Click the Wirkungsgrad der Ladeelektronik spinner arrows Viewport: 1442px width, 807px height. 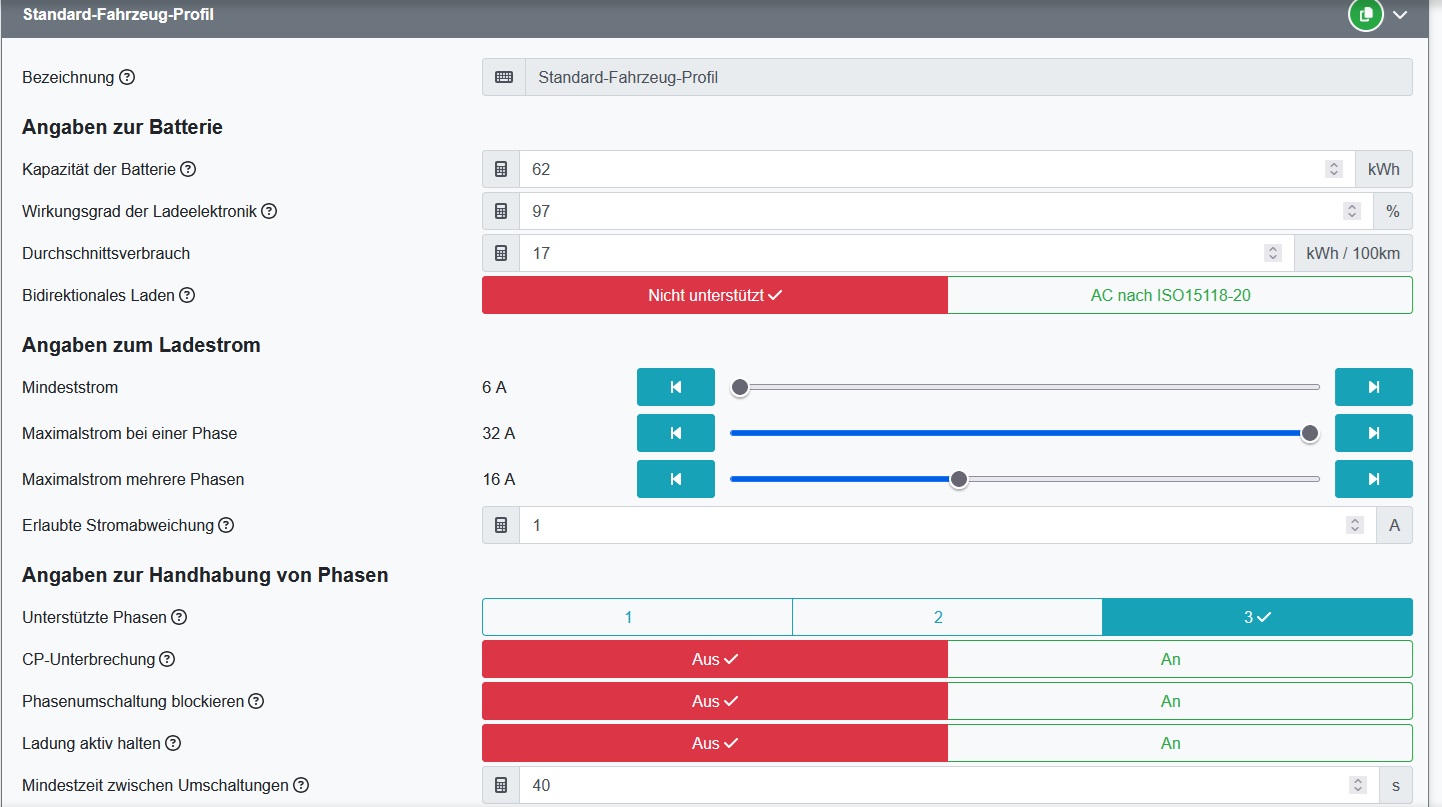[x=1352, y=211]
